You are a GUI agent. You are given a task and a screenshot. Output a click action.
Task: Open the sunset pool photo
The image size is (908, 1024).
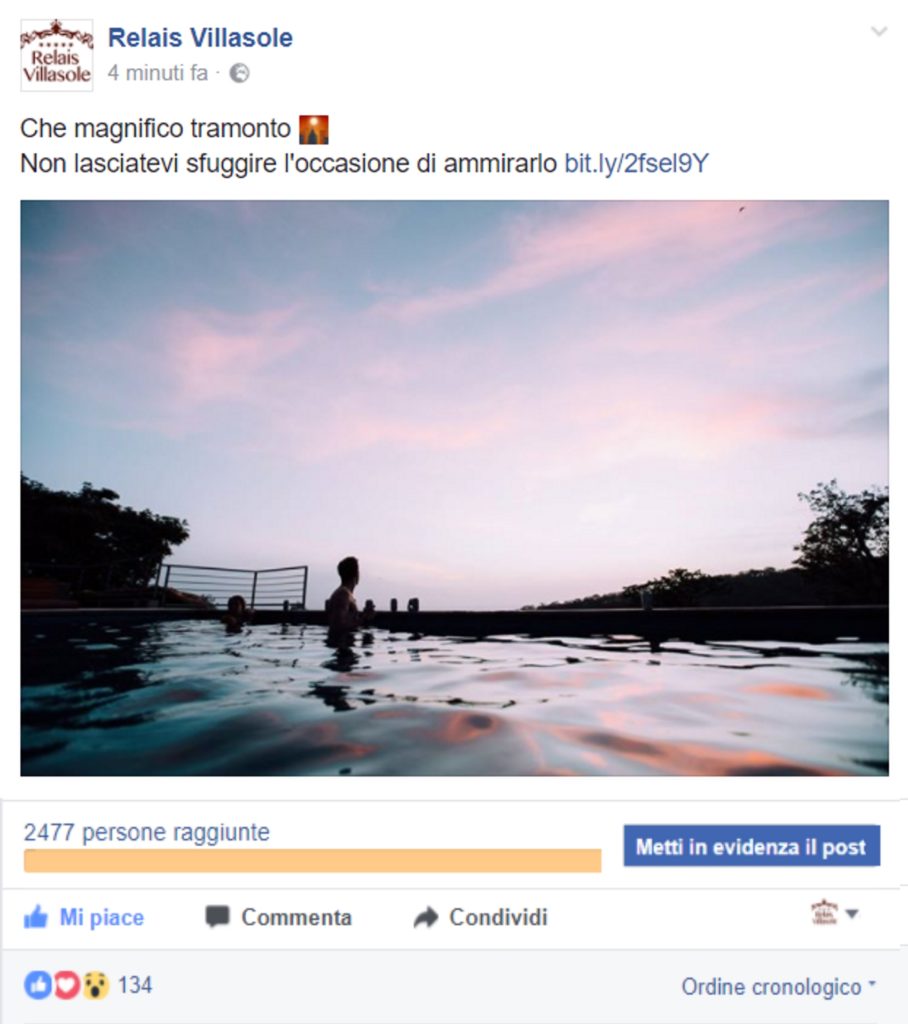click(x=454, y=488)
